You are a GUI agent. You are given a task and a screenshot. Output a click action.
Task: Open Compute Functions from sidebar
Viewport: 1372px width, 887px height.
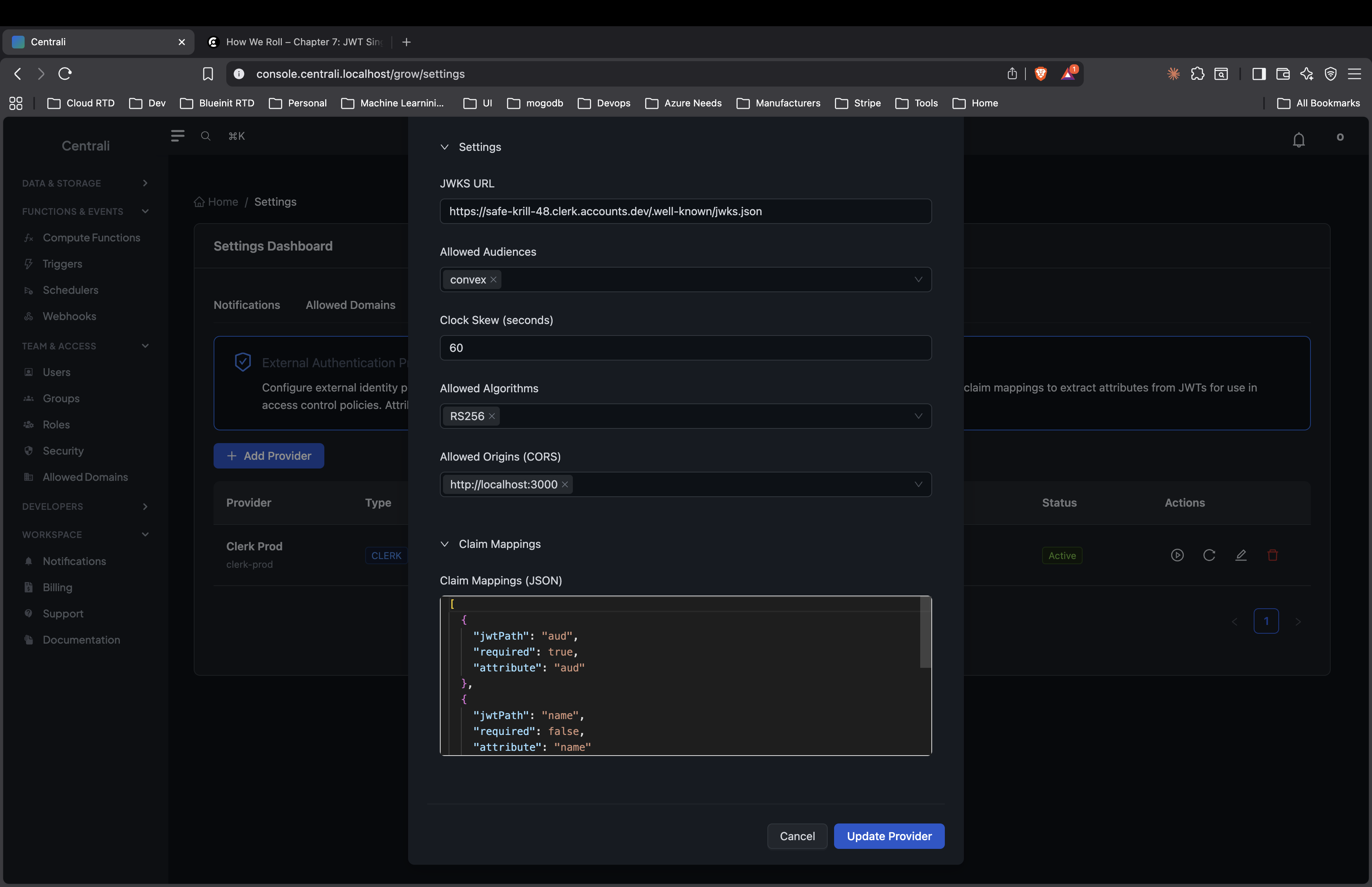click(x=92, y=237)
